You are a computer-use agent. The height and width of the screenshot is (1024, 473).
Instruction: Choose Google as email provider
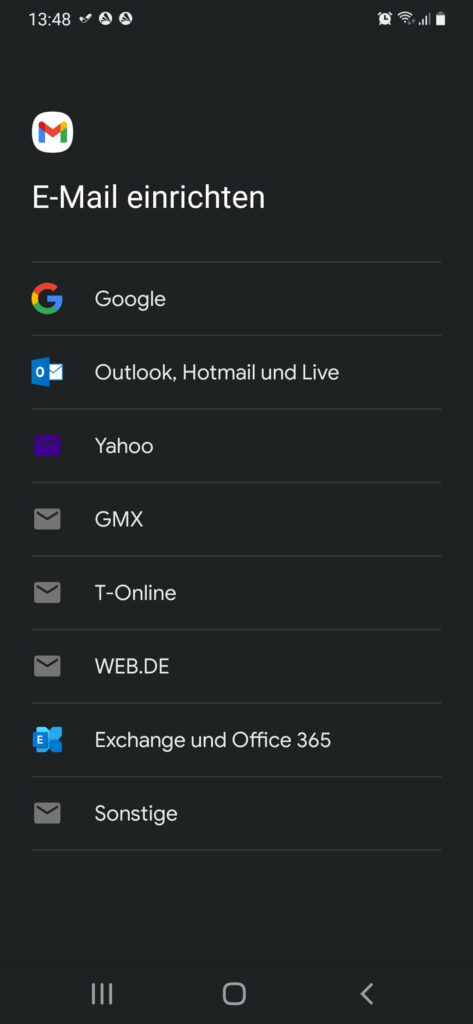click(236, 299)
